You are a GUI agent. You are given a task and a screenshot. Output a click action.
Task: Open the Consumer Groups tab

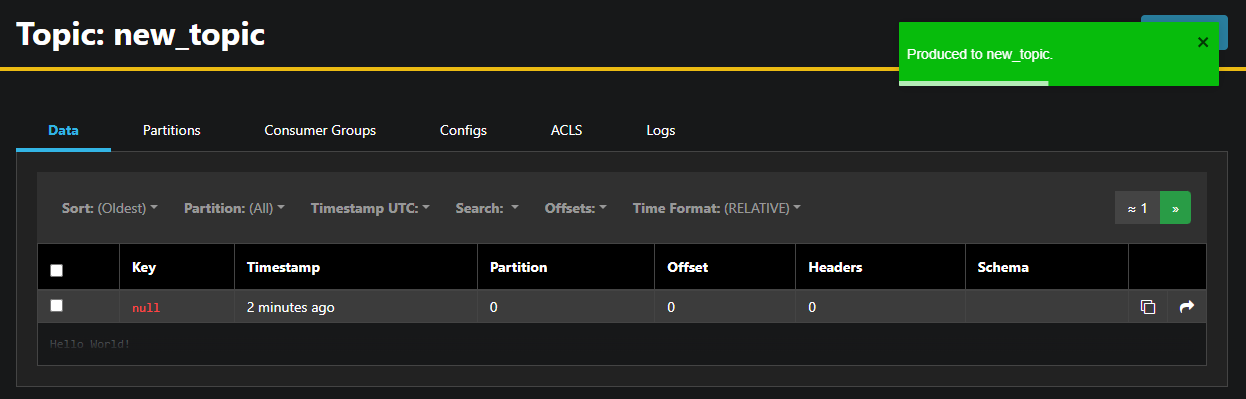[320, 130]
